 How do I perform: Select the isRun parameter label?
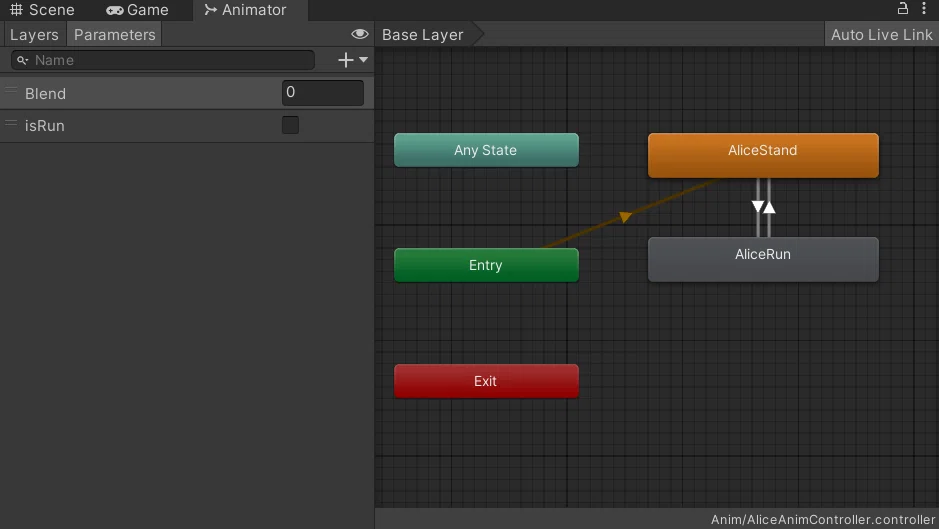(44, 126)
